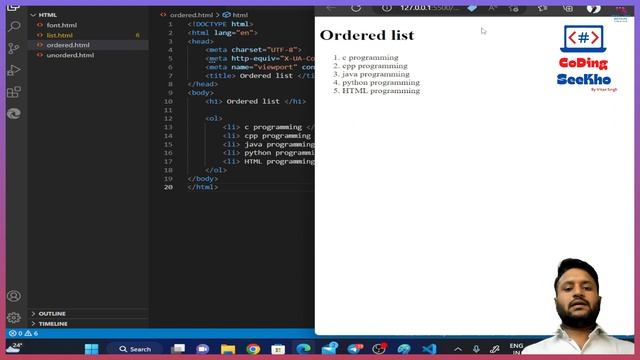Image resolution: width=640 pixels, height=360 pixels.
Task: Click the <title> Ordered list line in editor
Action: pyautogui.click(x=260, y=76)
